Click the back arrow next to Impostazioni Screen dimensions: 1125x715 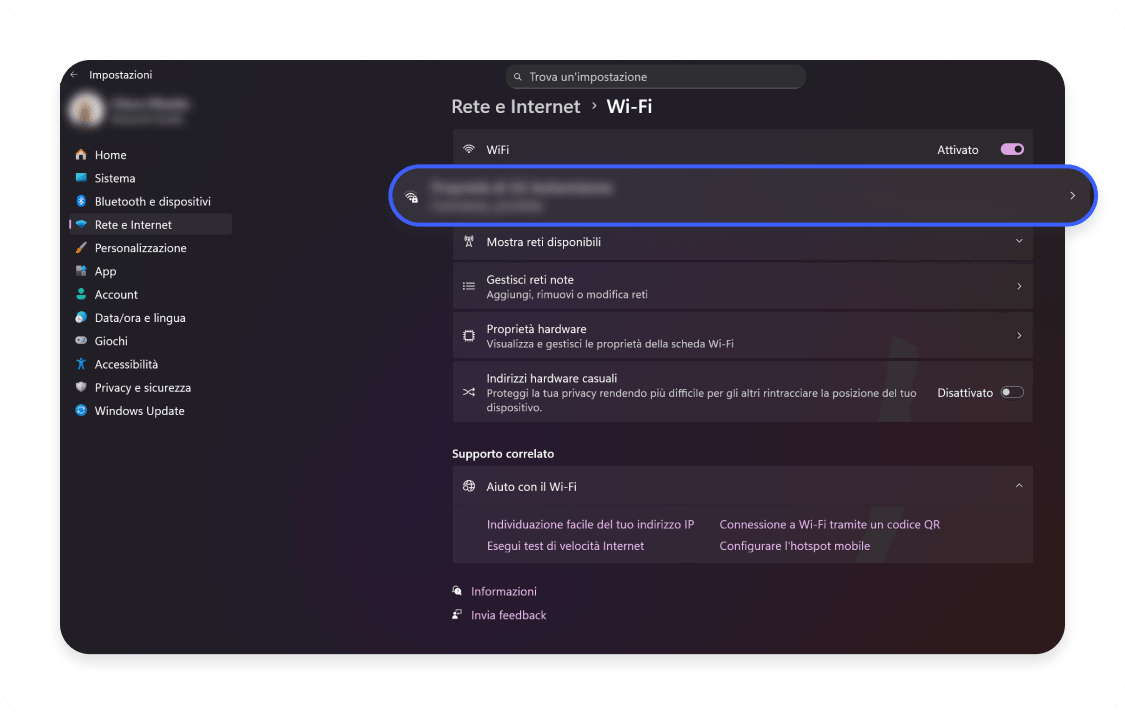[x=74, y=74]
